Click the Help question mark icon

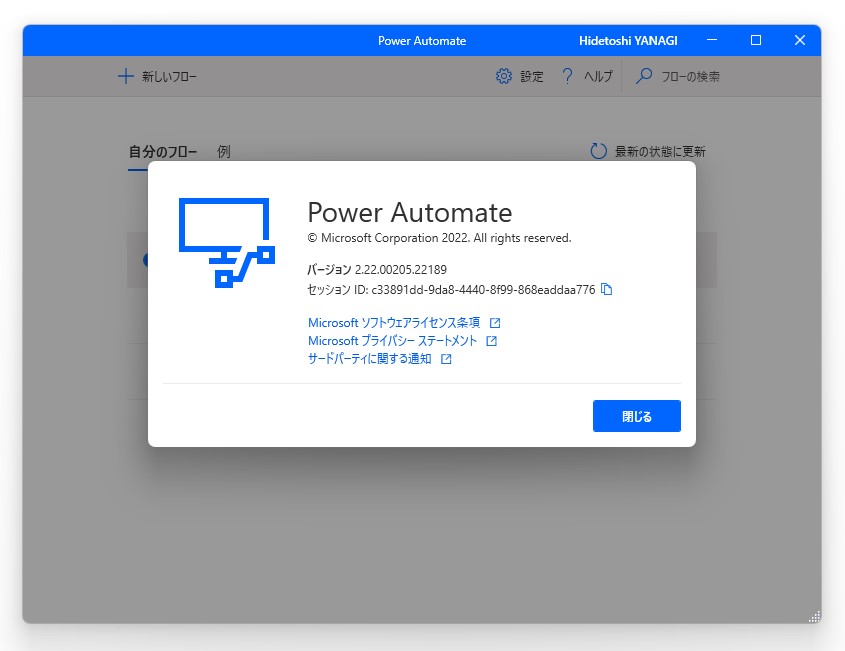coord(566,76)
